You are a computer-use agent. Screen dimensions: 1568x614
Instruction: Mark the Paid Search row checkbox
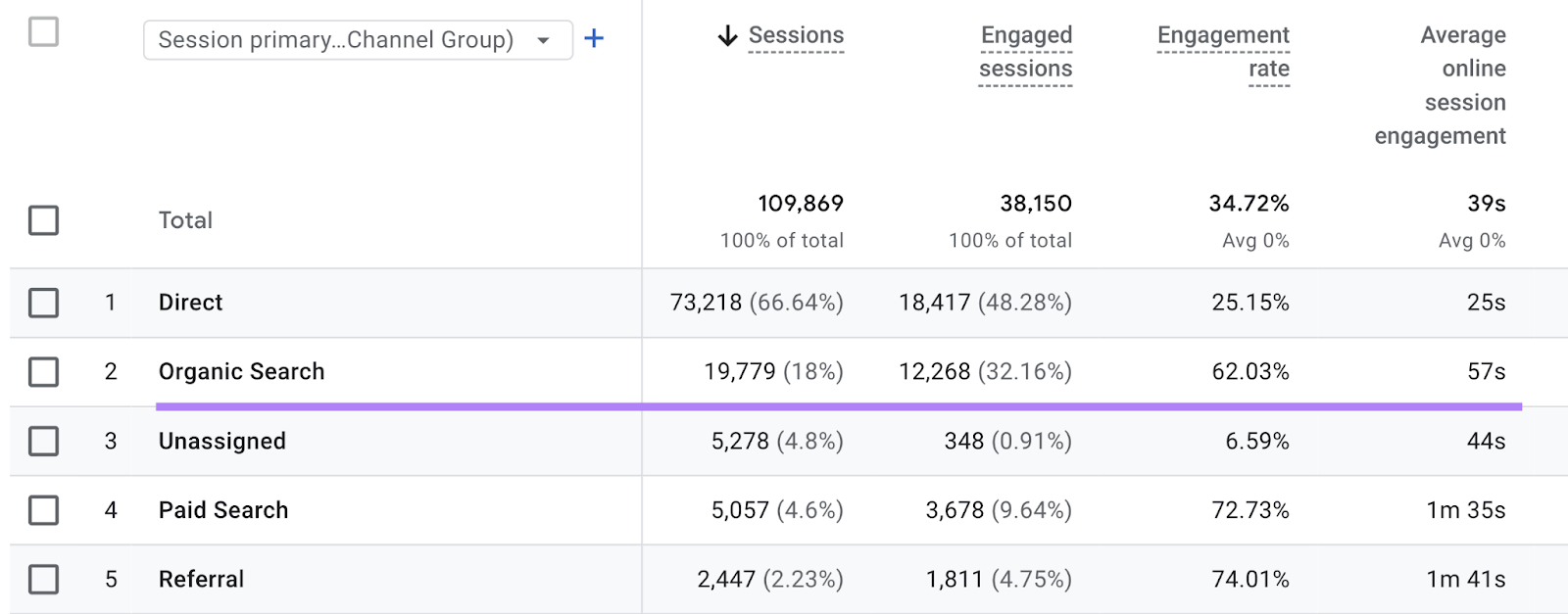pyautogui.click(x=43, y=510)
